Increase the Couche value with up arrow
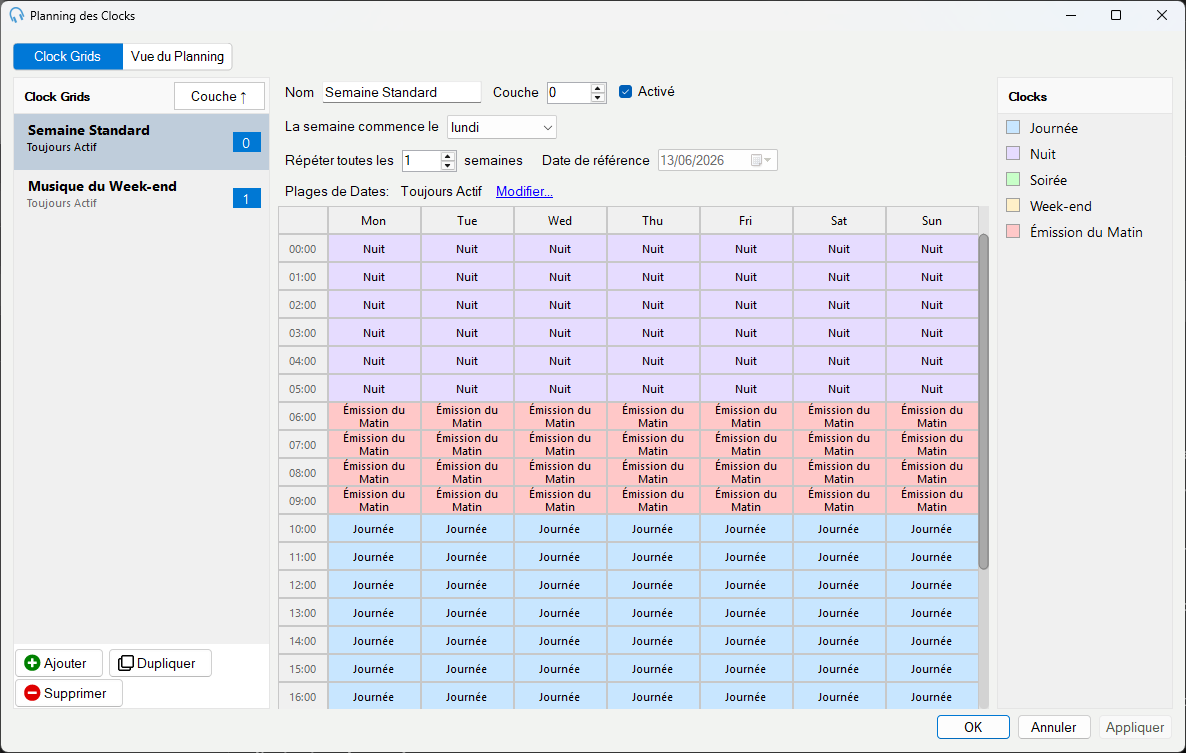Image resolution: width=1186 pixels, height=753 pixels. (598, 88)
